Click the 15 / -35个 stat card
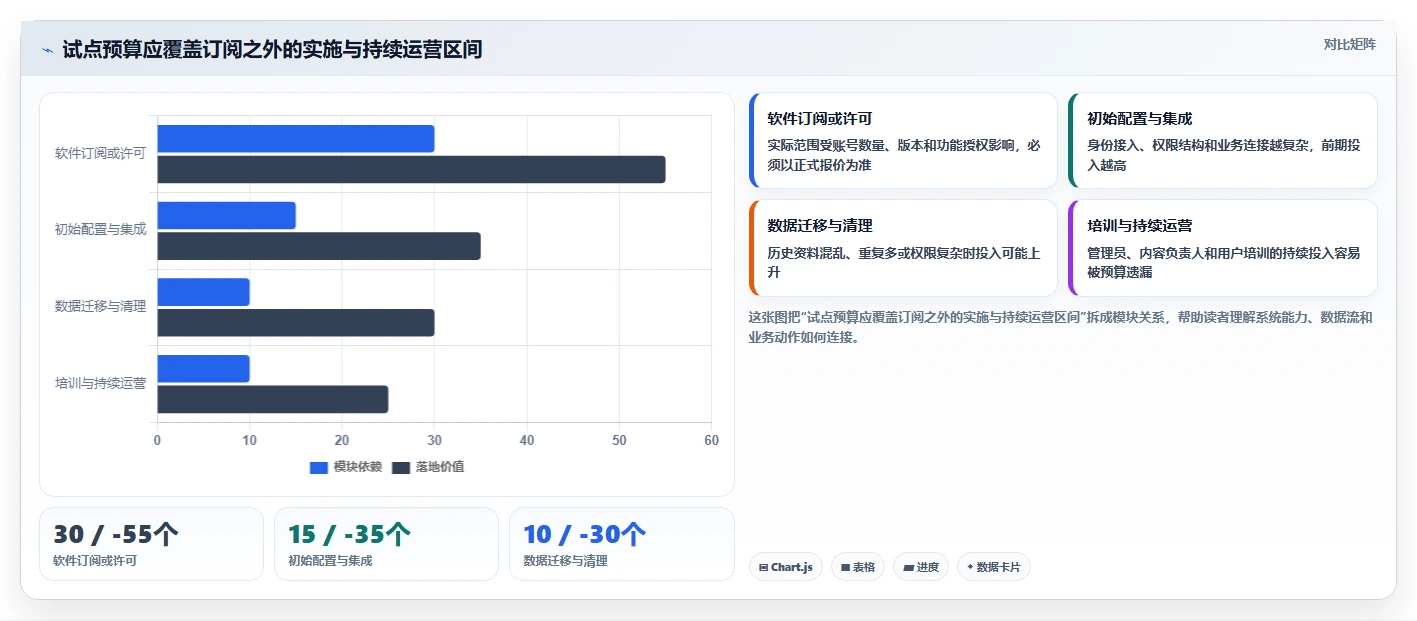This screenshot has width=1417, height=621. point(386,544)
